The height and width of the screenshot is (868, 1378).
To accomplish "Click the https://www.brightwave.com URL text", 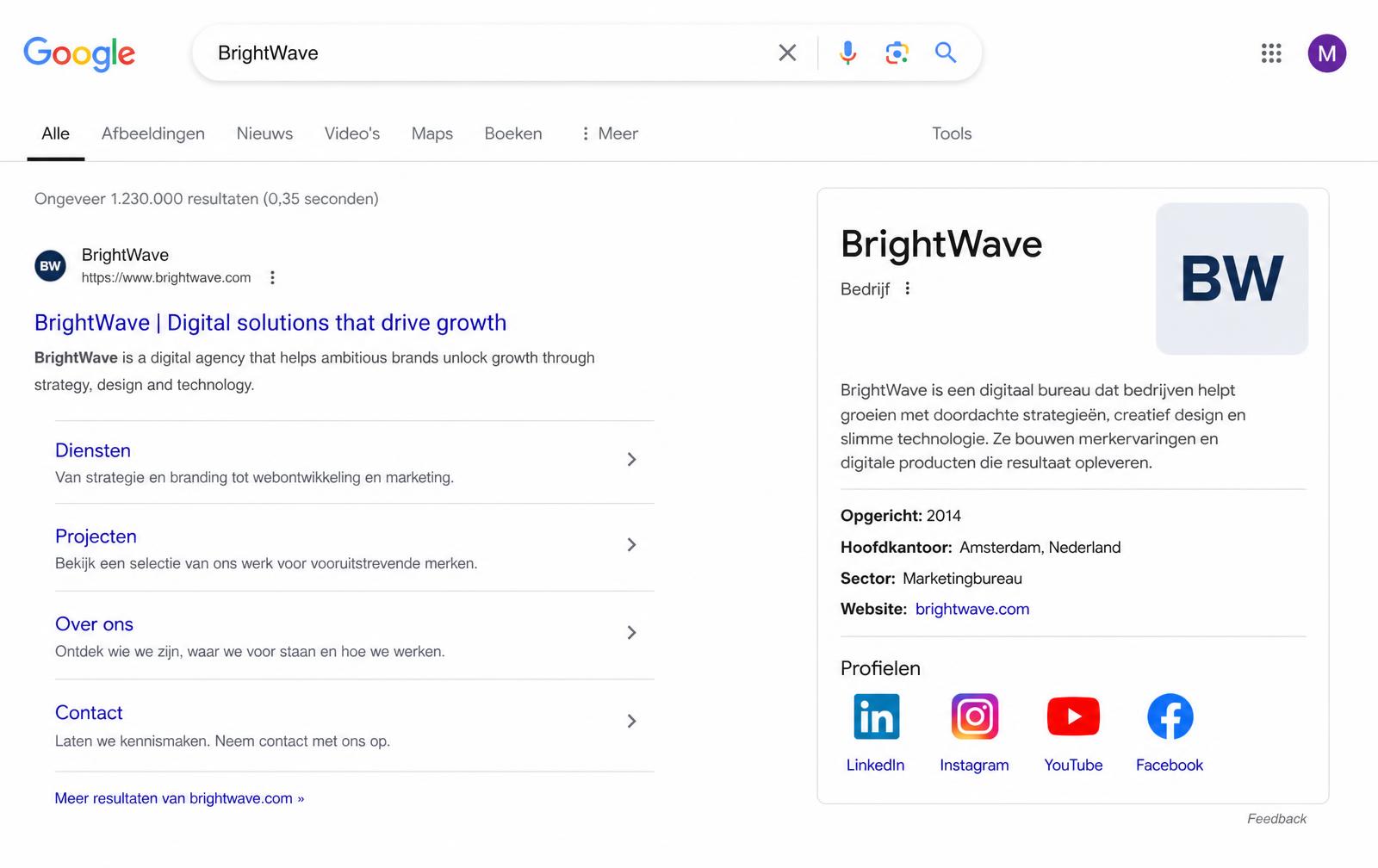I will coord(166,277).
